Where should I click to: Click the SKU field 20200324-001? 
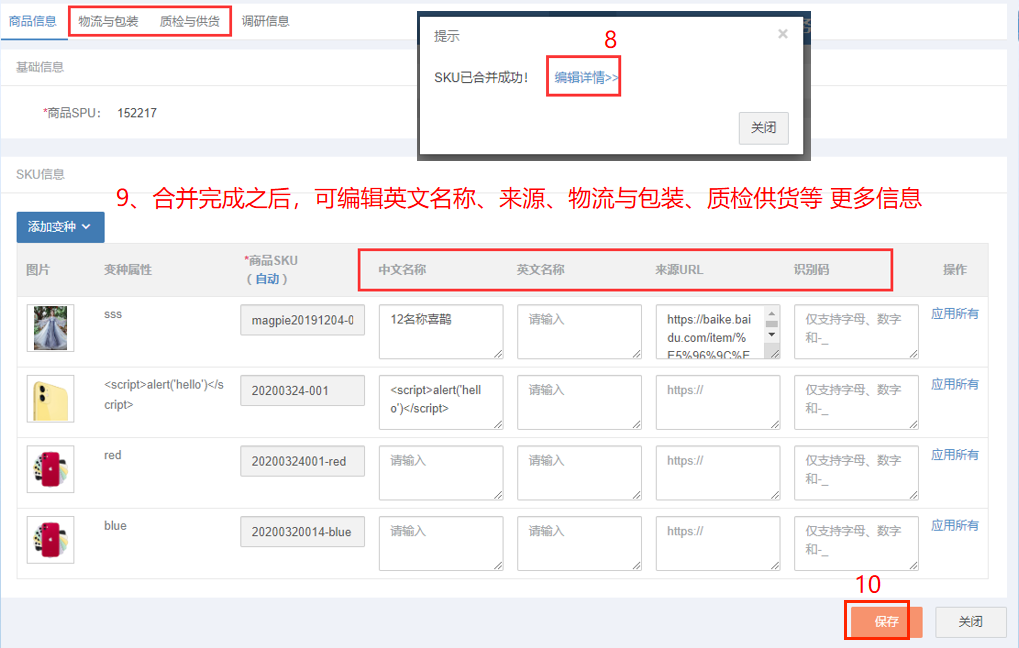pos(302,391)
